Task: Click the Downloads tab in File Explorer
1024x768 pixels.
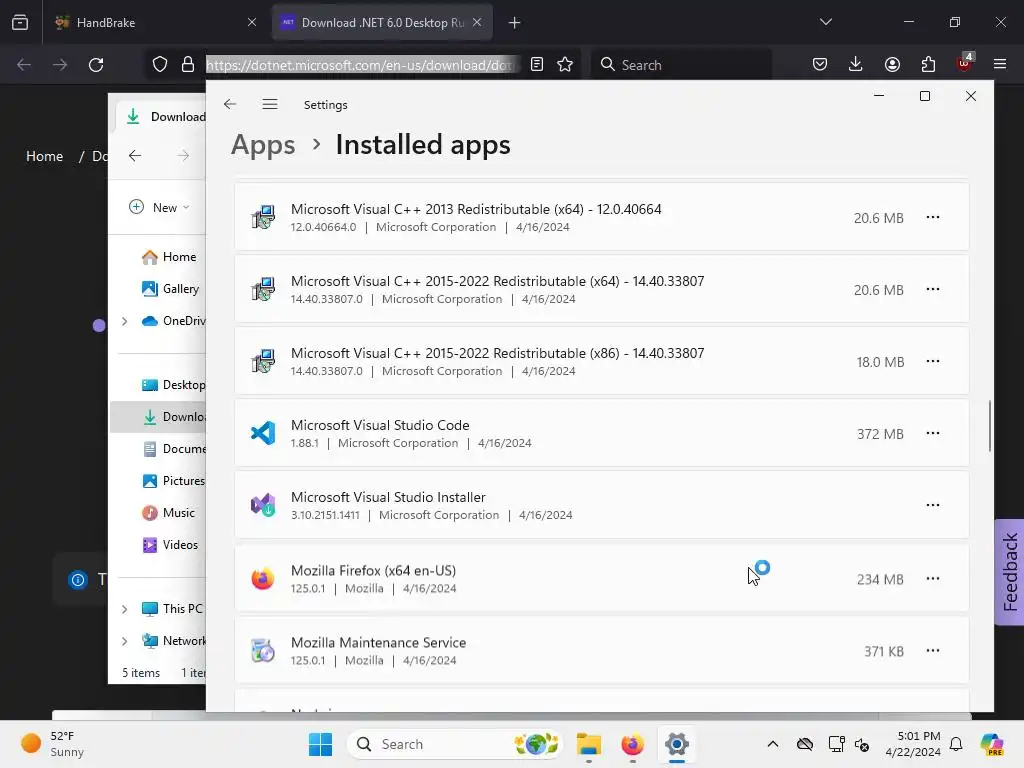Action: 163,116
